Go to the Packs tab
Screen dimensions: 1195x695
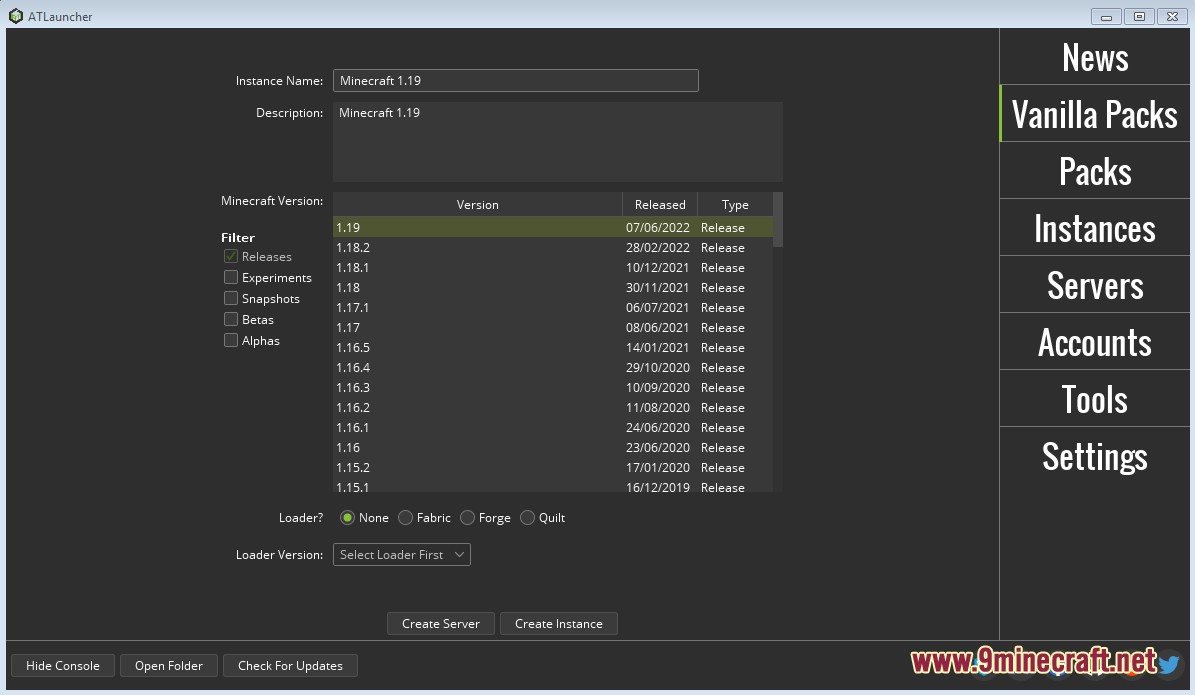(x=1094, y=171)
